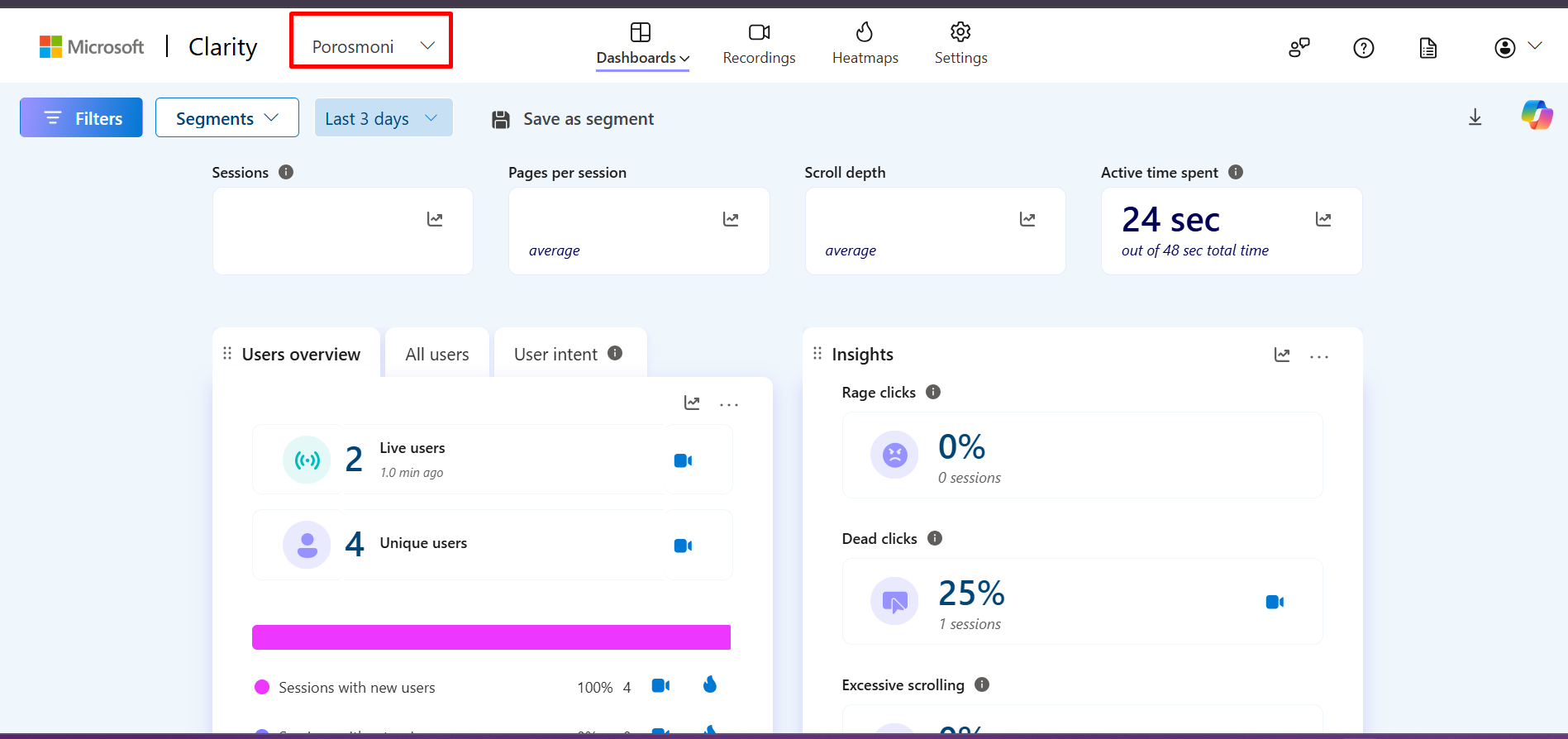Click 'out of 48 sec total time' text
This screenshot has height=739, width=1568.
(1195, 250)
